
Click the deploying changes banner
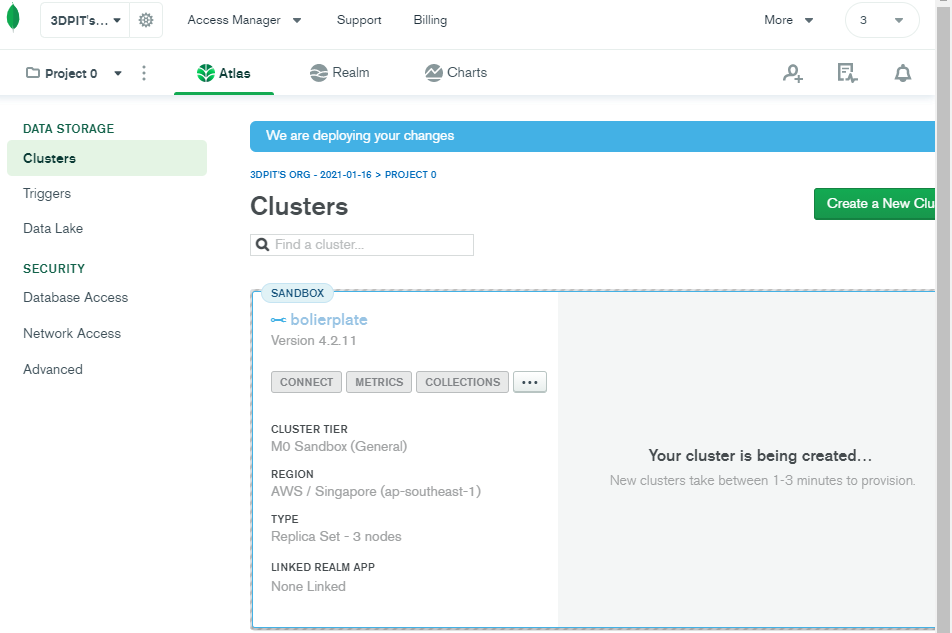592,136
